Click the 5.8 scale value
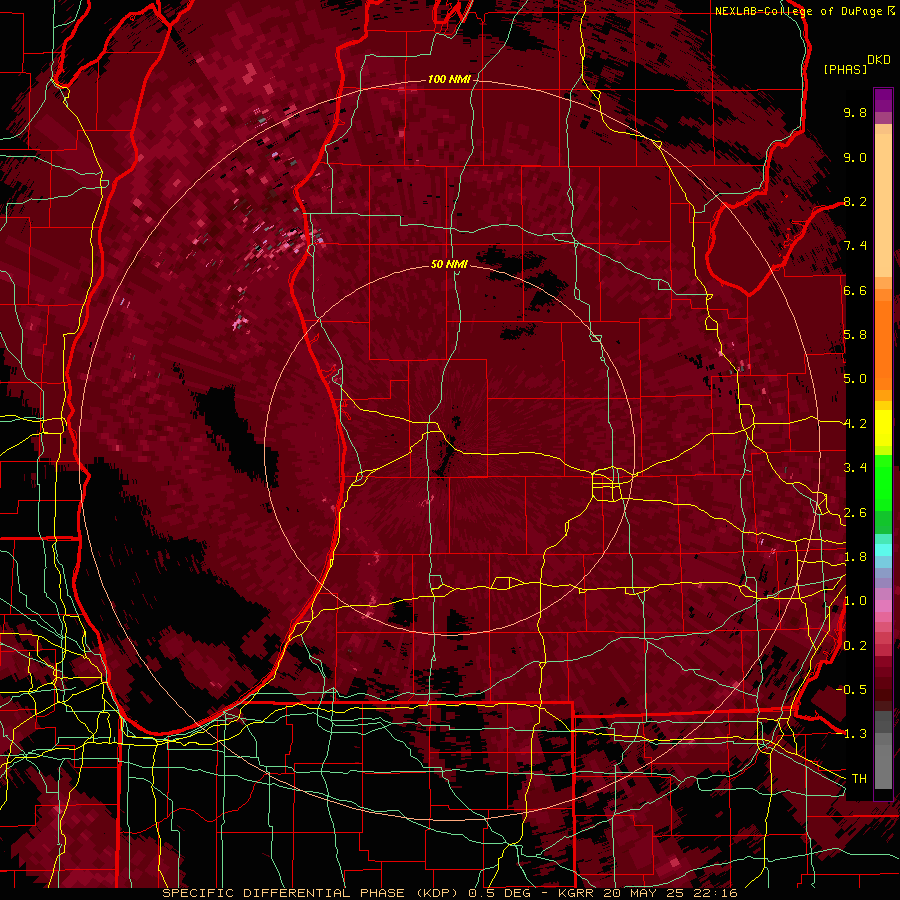This screenshot has width=900, height=900. click(x=855, y=335)
